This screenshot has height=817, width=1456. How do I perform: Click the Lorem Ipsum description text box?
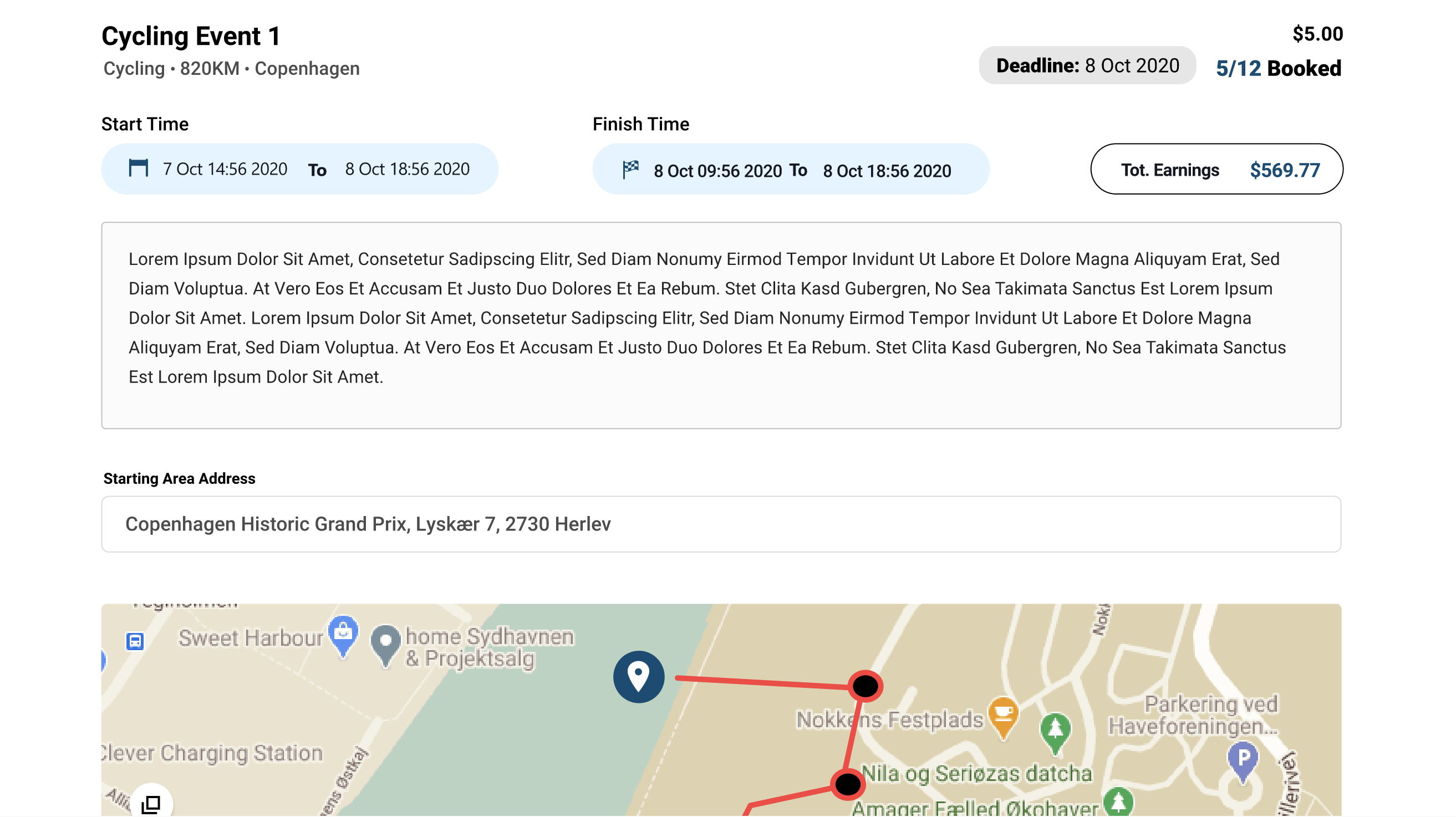pyautogui.click(x=721, y=325)
